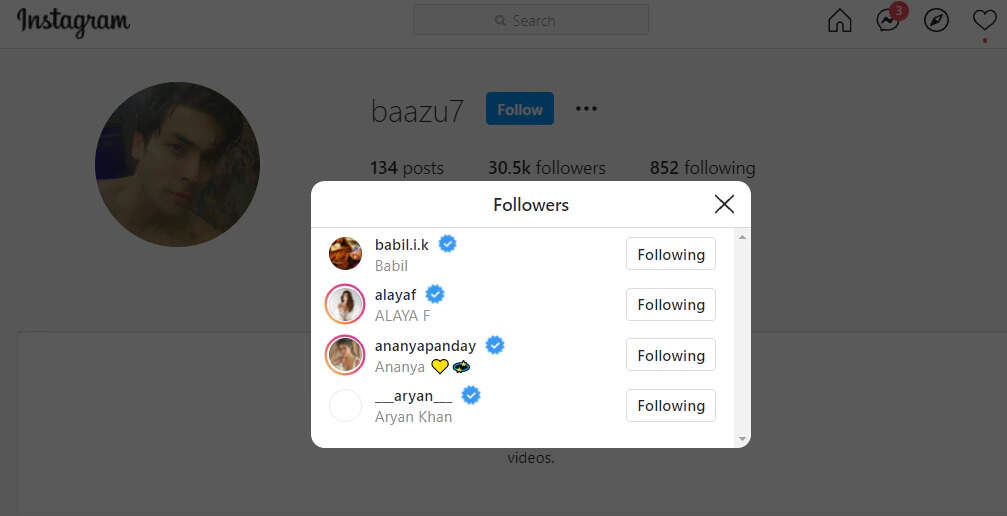Toggle Following button for alayaf
Image resolution: width=1007 pixels, height=516 pixels.
[x=670, y=305]
